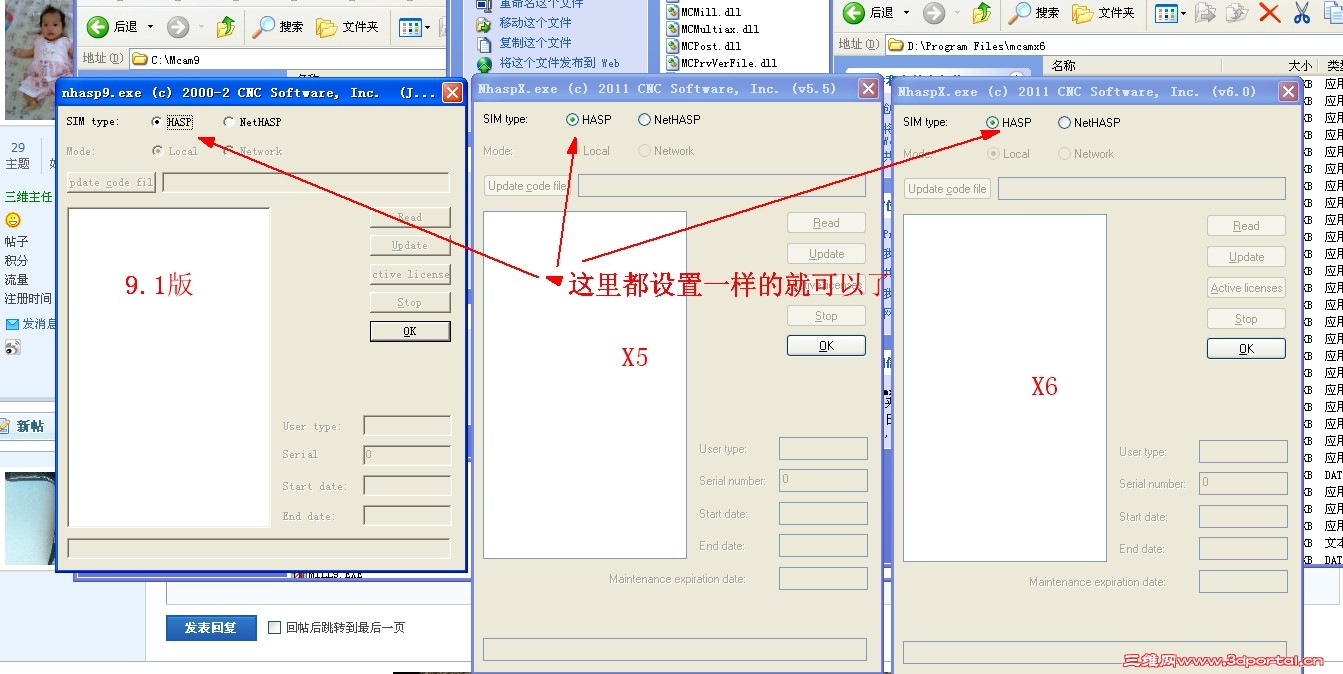Click Update button in NhaspX v5.5 dialog

(x=826, y=254)
